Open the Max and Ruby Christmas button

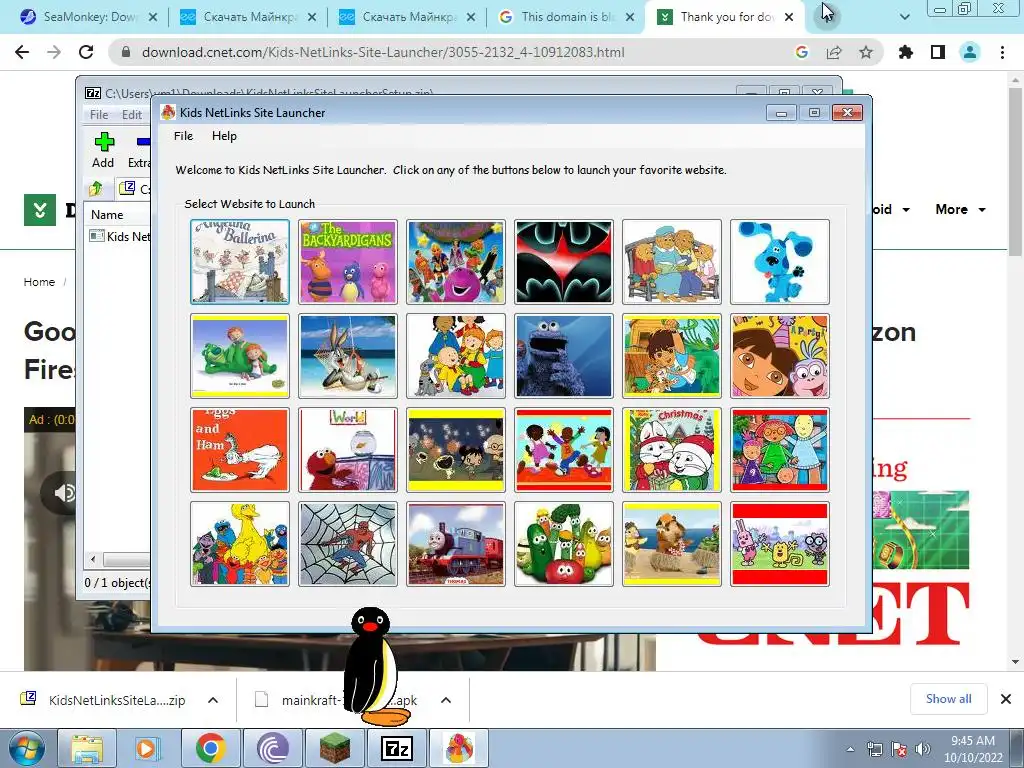(672, 450)
